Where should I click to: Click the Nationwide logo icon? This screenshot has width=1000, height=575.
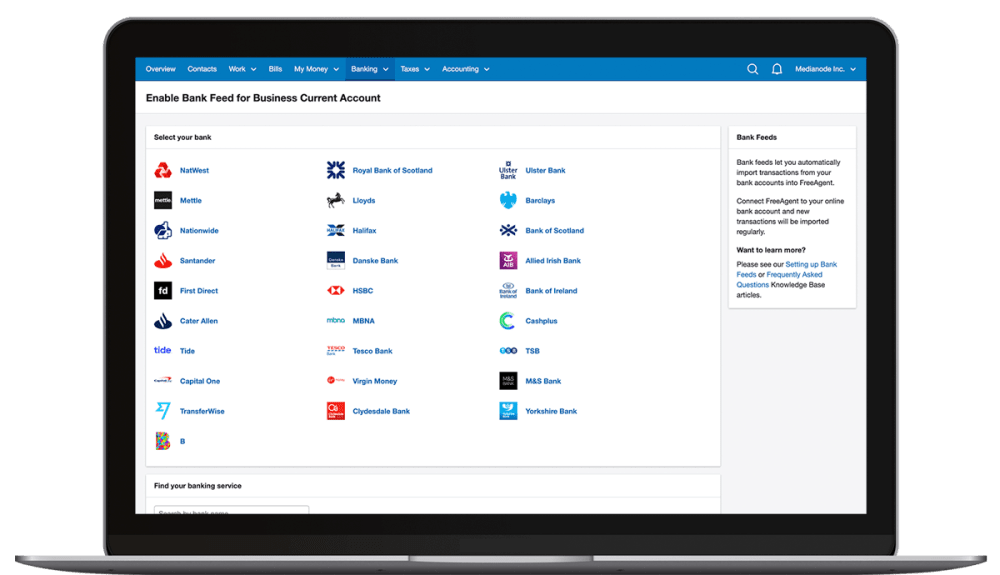pyautogui.click(x=163, y=230)
